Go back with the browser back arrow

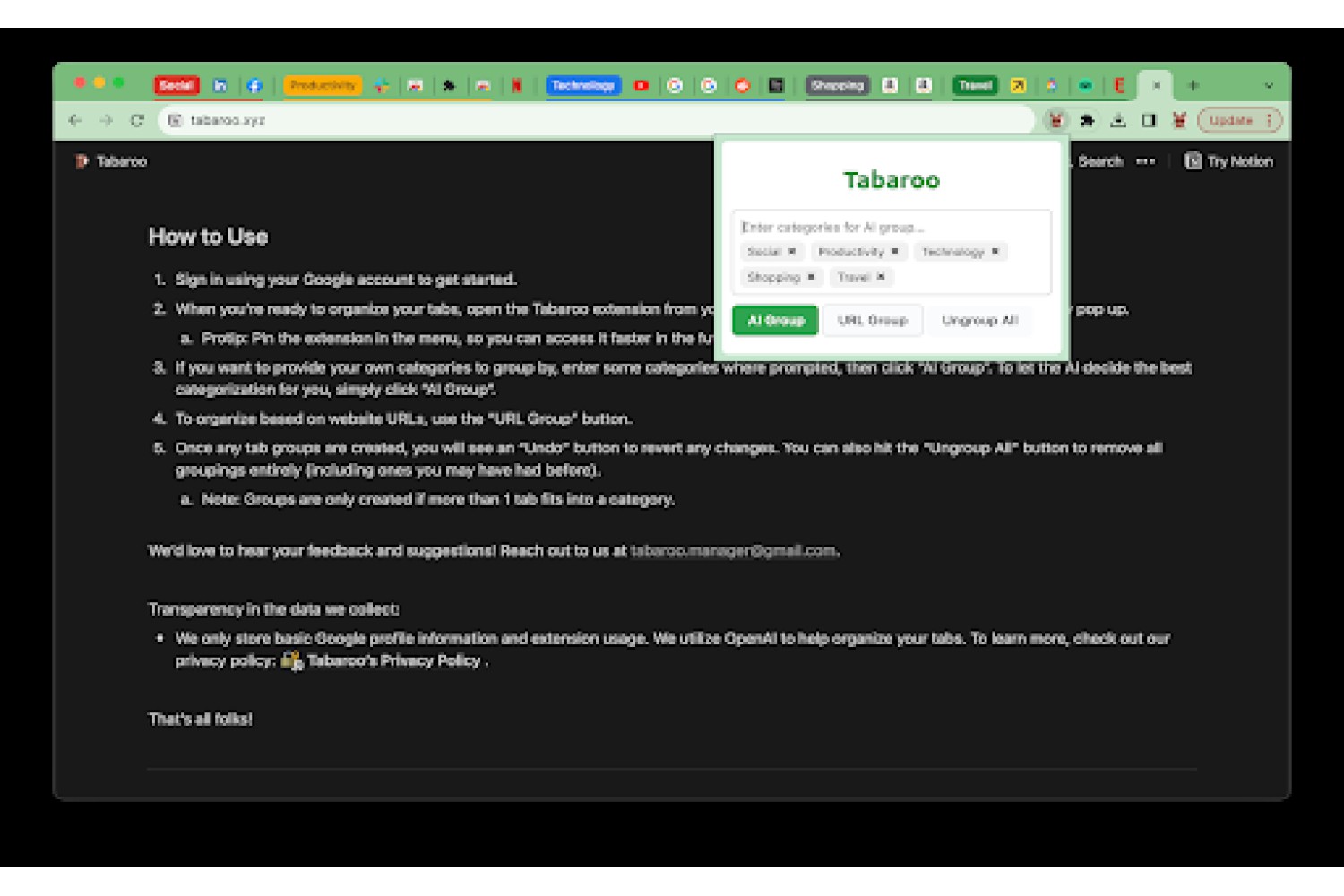click(x=75, y=120)
